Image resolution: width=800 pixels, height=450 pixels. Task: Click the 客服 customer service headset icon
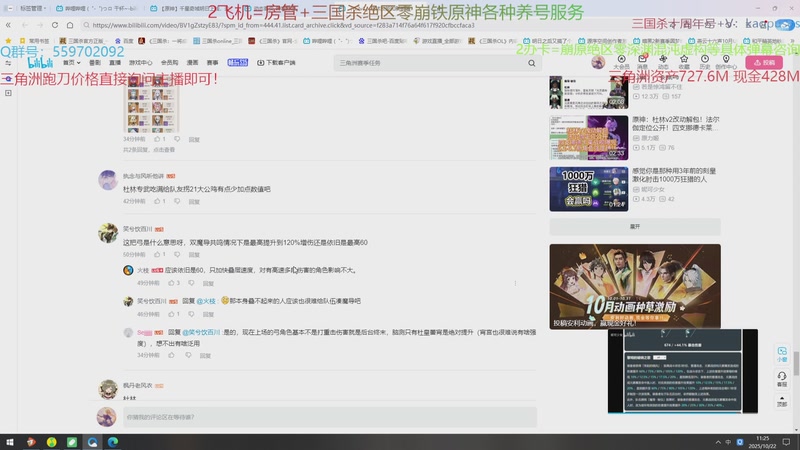(x=782, y=379)
